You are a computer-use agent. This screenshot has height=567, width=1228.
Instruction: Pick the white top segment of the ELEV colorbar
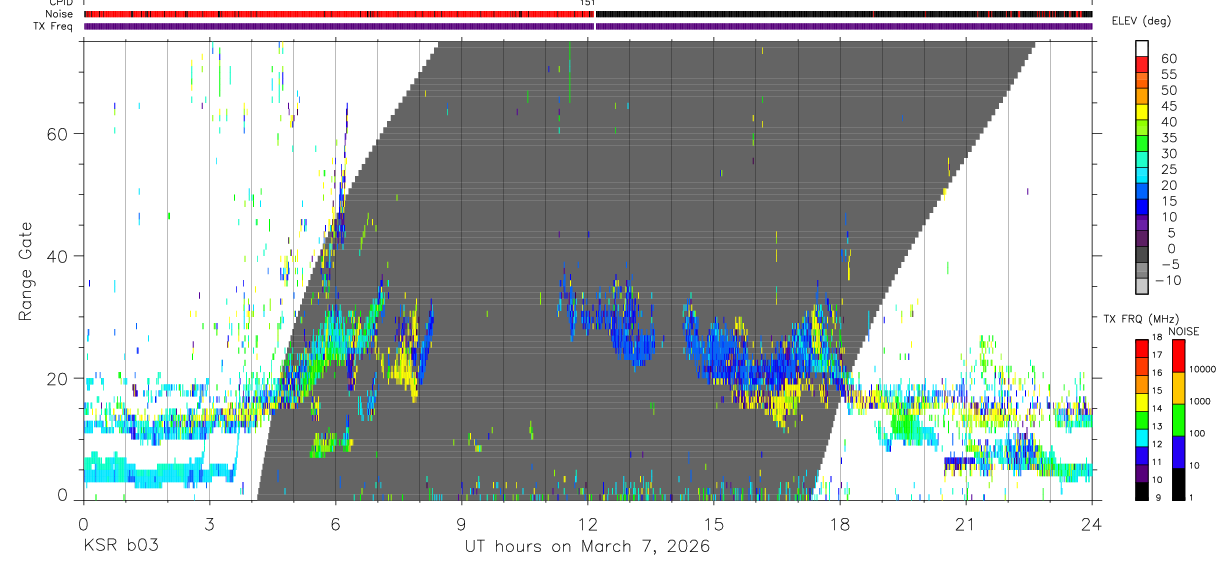(1142, 46)
